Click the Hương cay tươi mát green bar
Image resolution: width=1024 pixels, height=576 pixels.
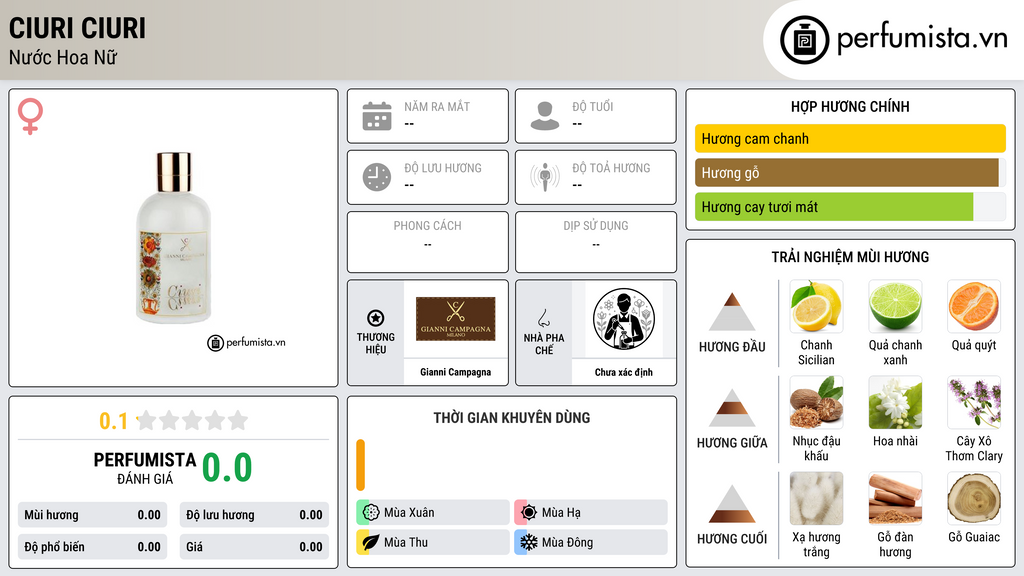pyautogui.click(x=834, y=207)
